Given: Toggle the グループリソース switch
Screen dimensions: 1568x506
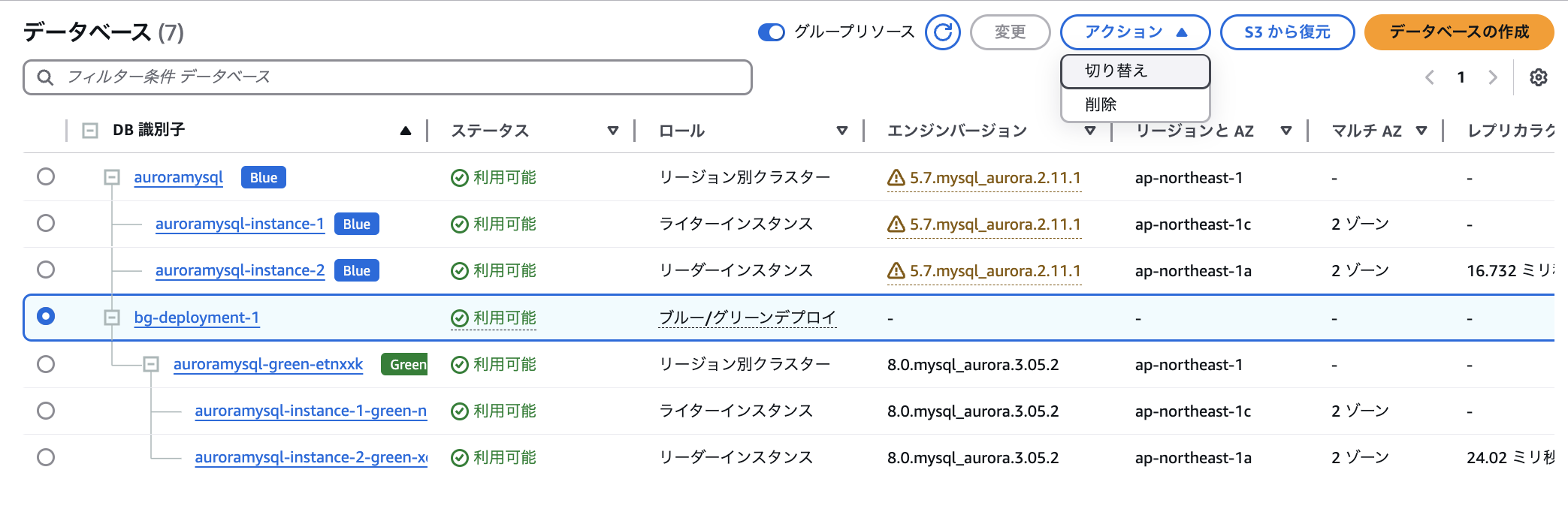Looking at the screenshot, I should pos(771,32).
